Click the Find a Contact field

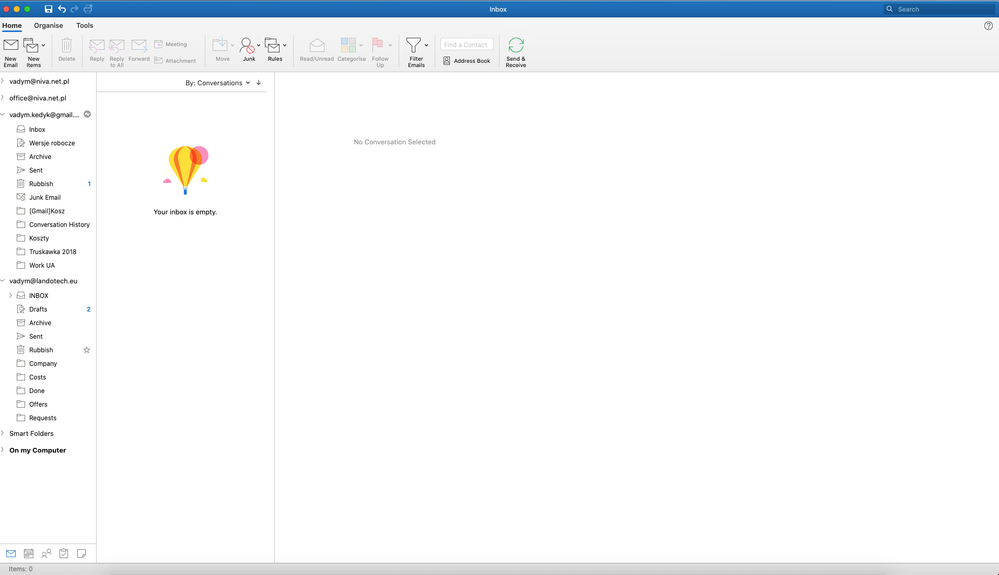click(466, 45)
